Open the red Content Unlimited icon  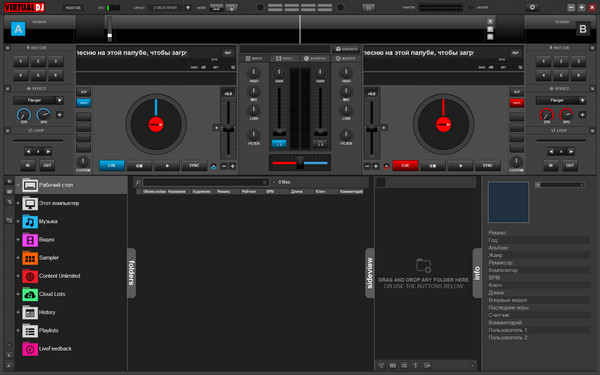(30, 276)
